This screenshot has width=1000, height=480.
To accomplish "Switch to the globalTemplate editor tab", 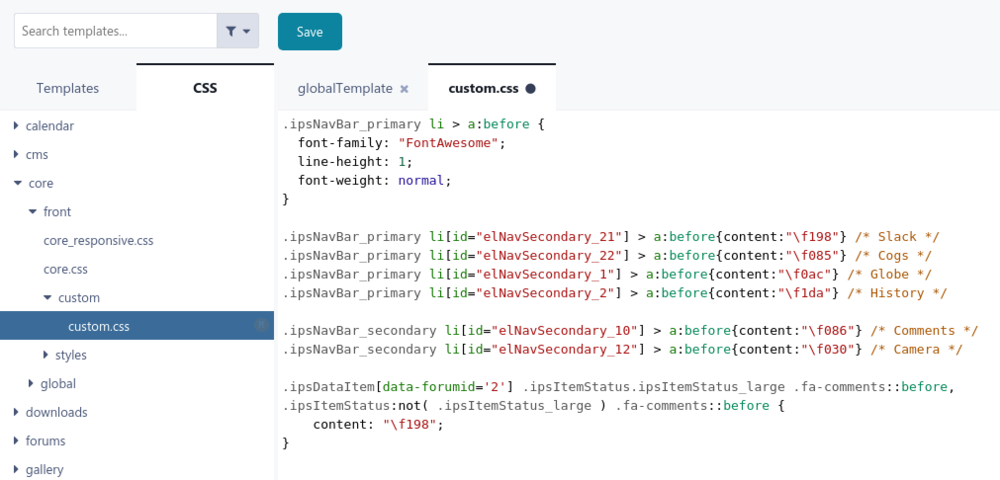I will [x=345, y=88].
